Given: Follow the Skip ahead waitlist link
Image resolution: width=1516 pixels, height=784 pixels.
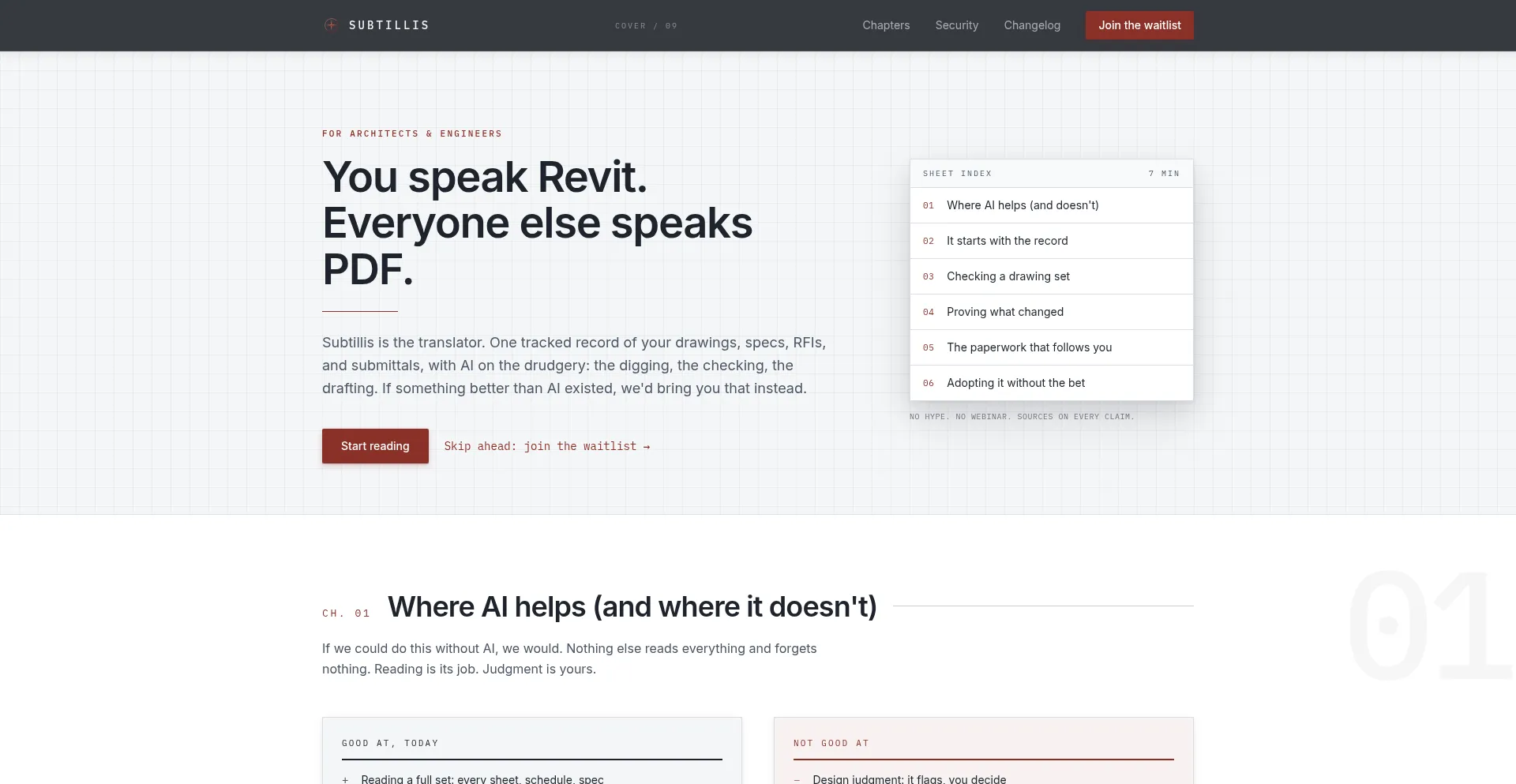Looking at the screenshot, I should pyautogui.click(x=547, y=446).
